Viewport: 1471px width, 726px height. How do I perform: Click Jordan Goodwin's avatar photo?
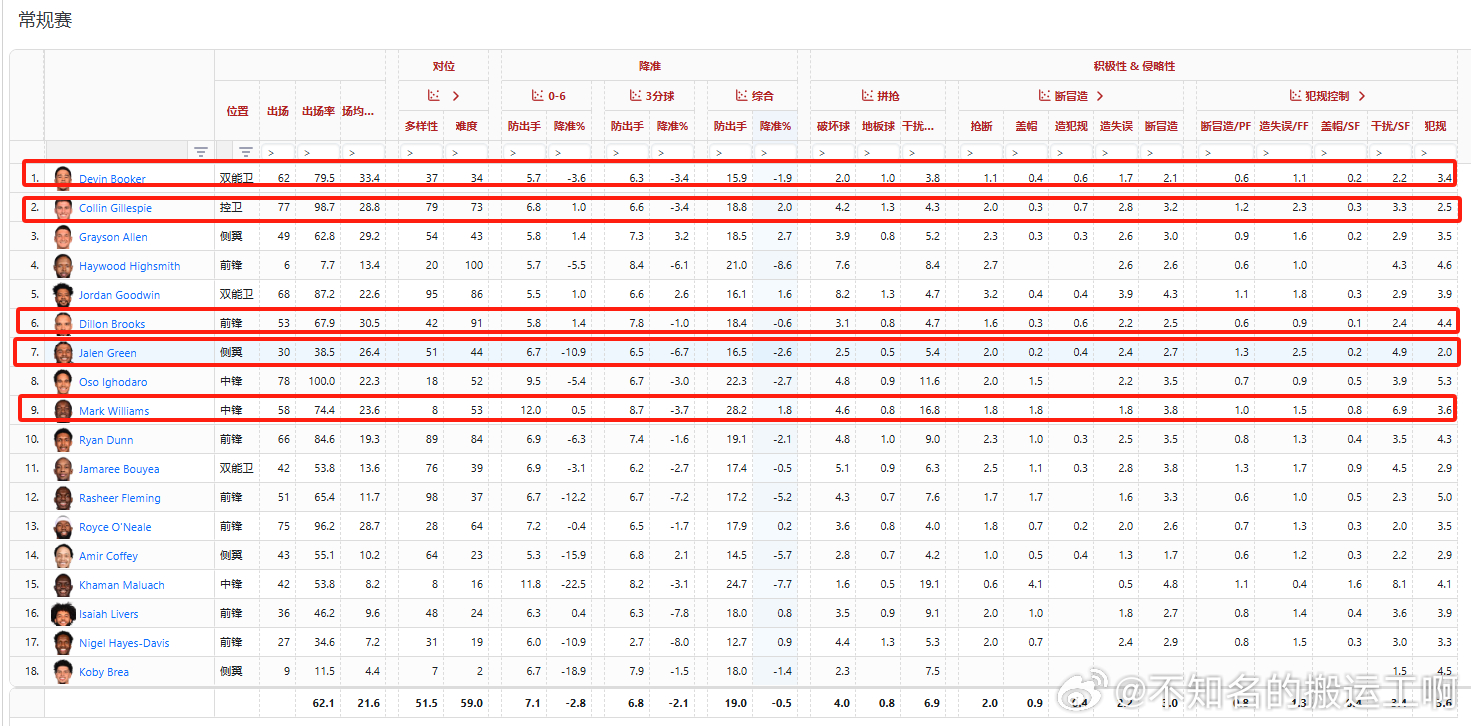click(x=64, y=295)
